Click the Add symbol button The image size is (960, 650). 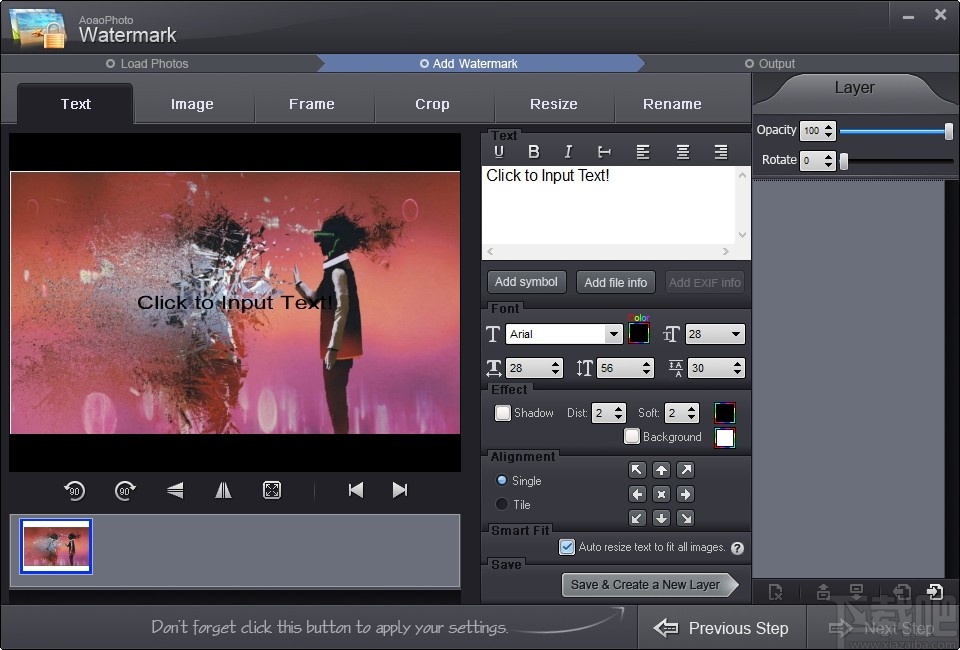coord(527,282)
